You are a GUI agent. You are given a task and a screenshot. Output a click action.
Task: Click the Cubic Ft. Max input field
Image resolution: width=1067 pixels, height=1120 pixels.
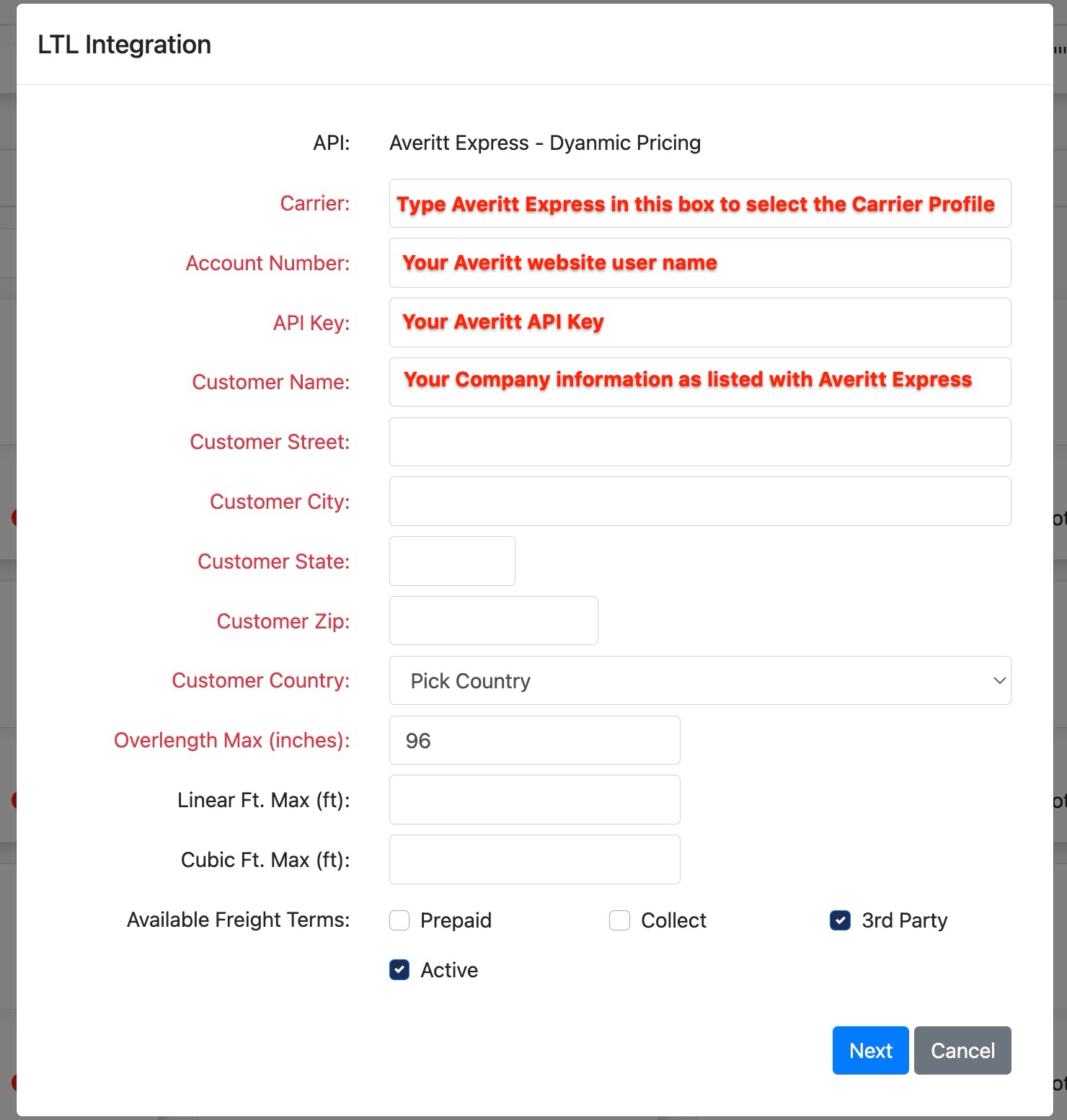click(535, 860)
